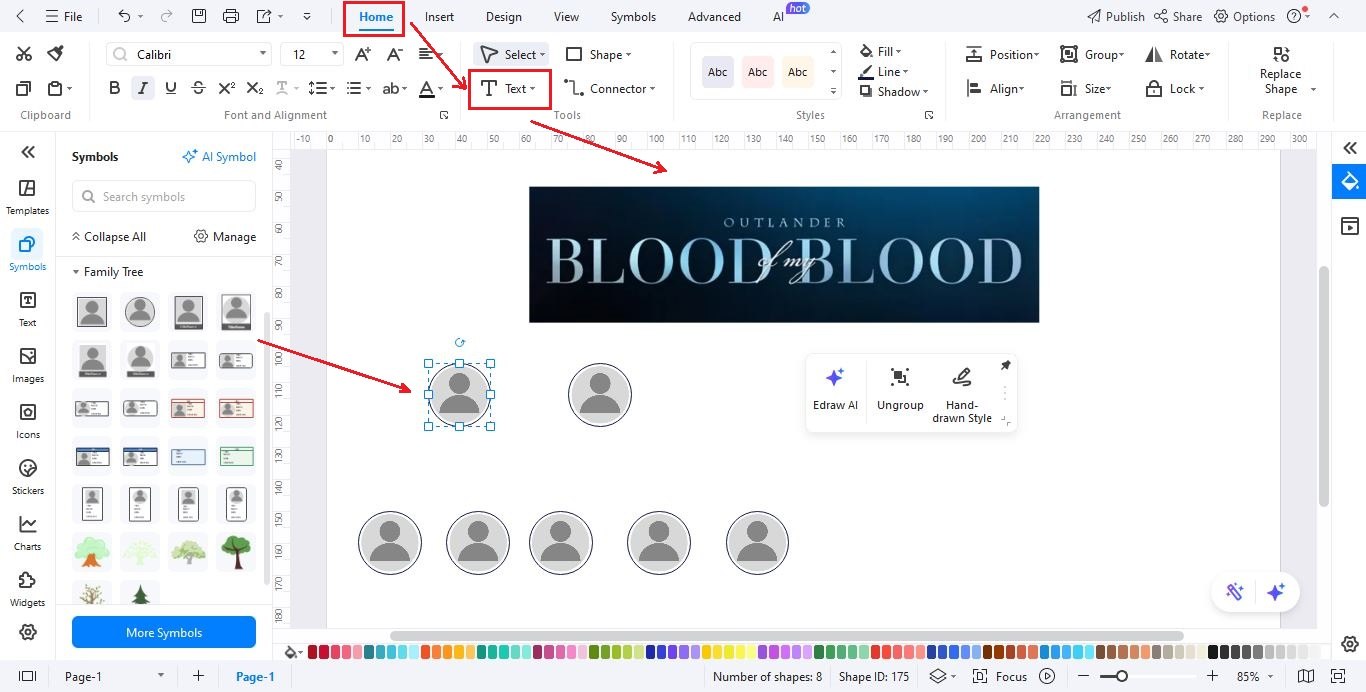This screenshot has width=1366, height=692.
Task: Toggle Underline formatting
Action: pyautogui.click(x=171, y=88)
